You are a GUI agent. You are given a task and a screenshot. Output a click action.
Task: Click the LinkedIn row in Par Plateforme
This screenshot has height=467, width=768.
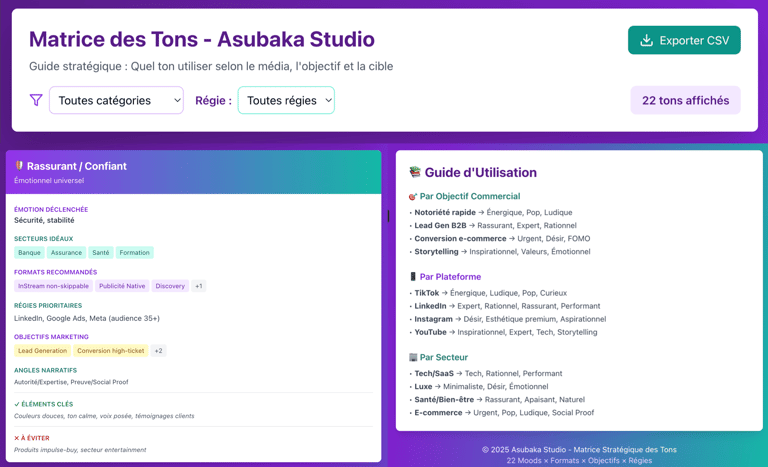[505, 306]
